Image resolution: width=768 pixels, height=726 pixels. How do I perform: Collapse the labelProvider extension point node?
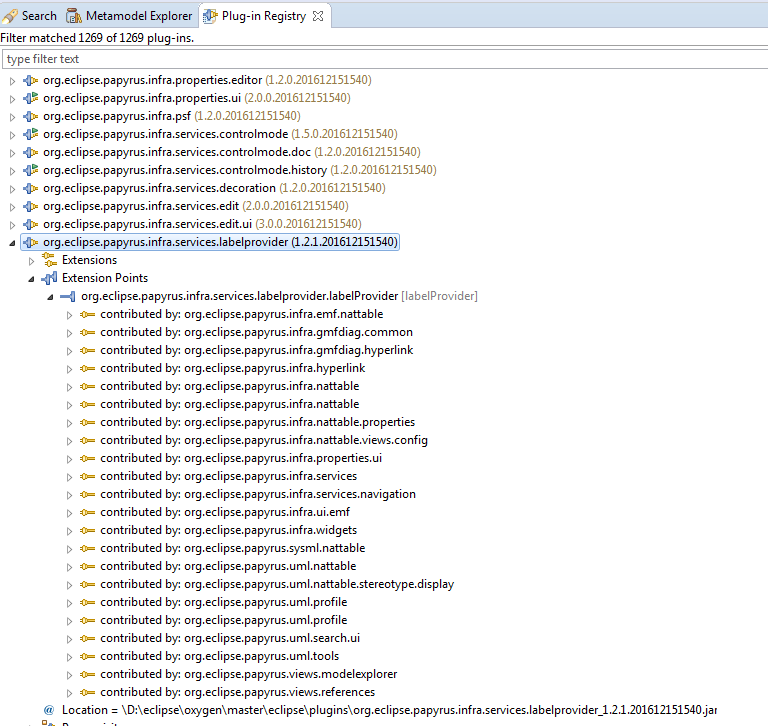[x=50, y=297]
